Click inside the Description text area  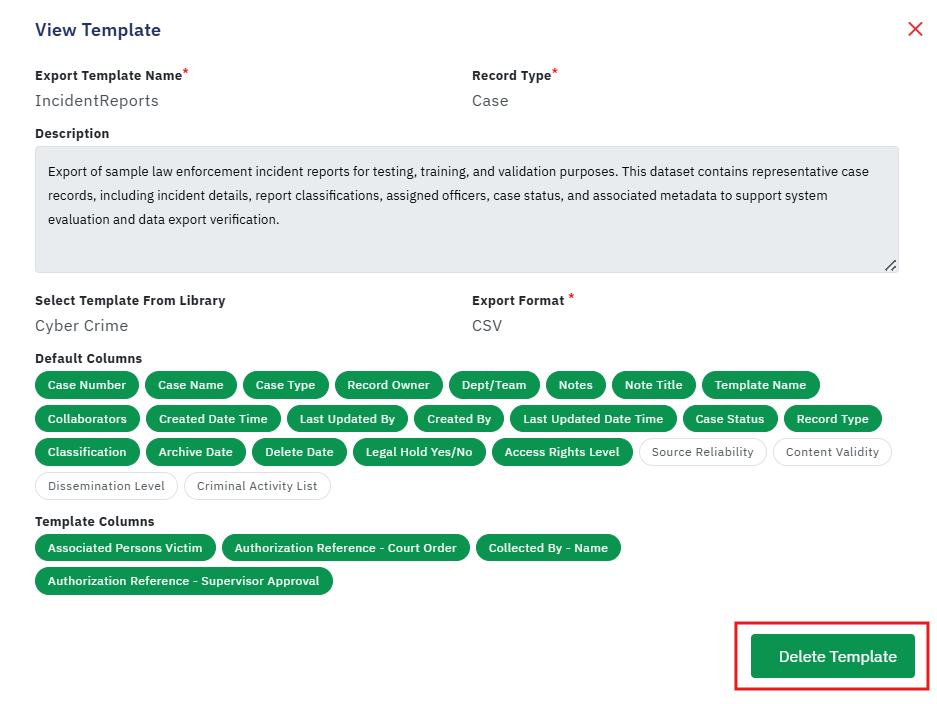click(x=467, y=210)
